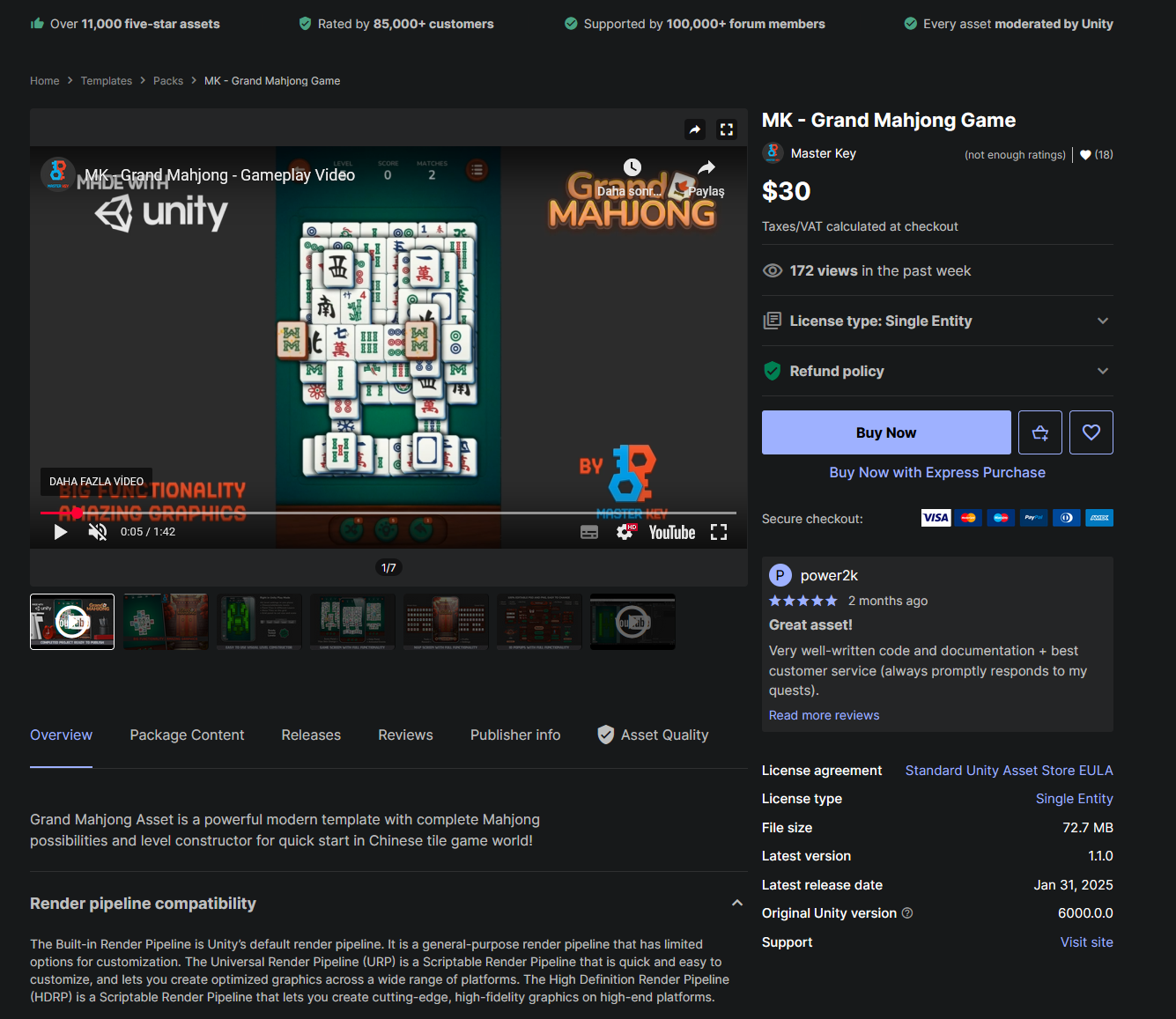This screenshot has height=1019, width=1176.
Task: Seek on the video progress bar
Action: point(388,513)
